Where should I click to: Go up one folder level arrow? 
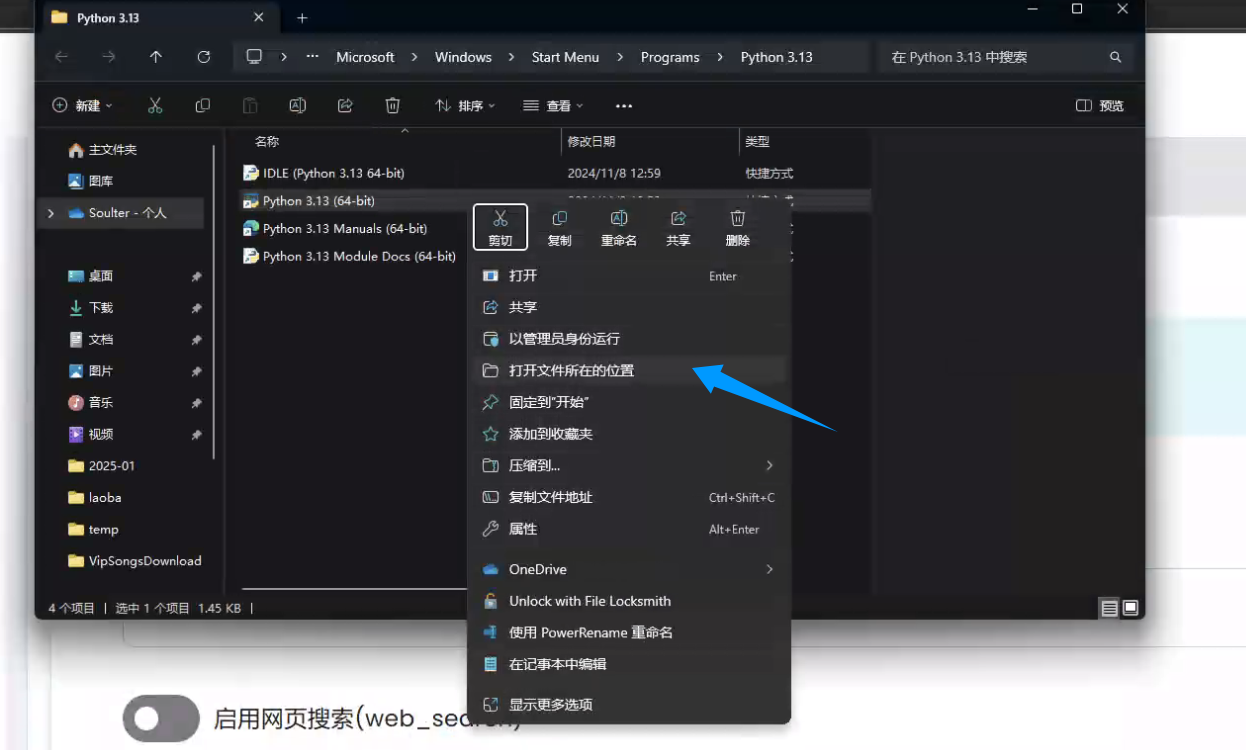[x=156, y=57]
